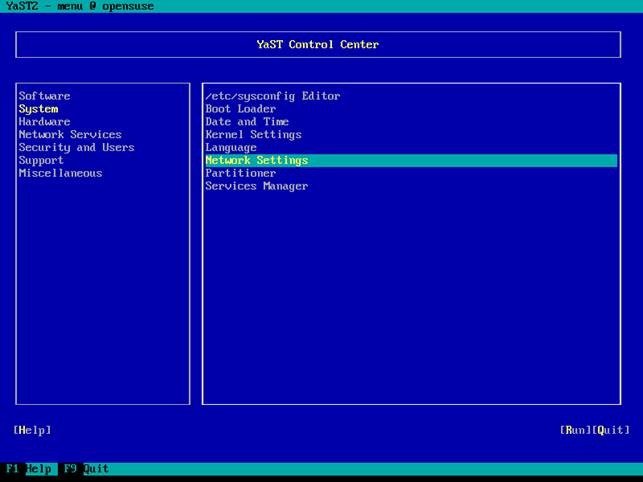This screenshot has height=482, width=643.
Task: Launch Services Manager module
Action: tap(257, 186)
